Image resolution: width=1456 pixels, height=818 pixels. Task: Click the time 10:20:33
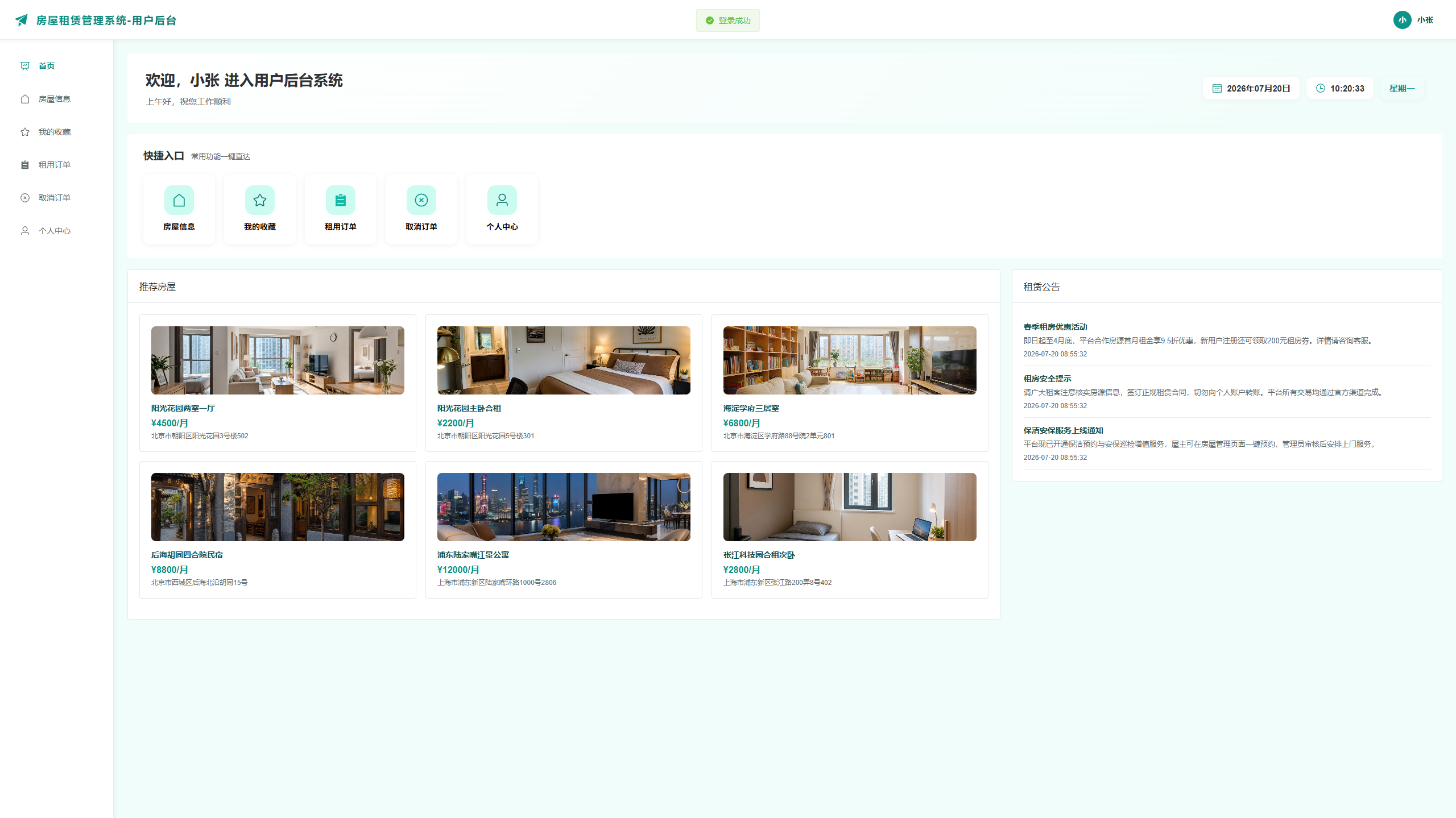pos(1347,88)
